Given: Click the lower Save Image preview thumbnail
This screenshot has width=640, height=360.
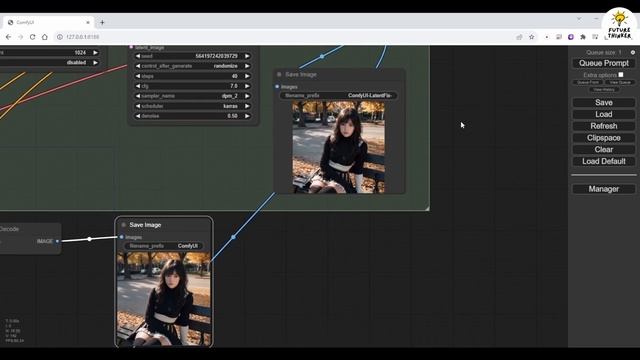Looking at the screenshot, I should 164,299.
